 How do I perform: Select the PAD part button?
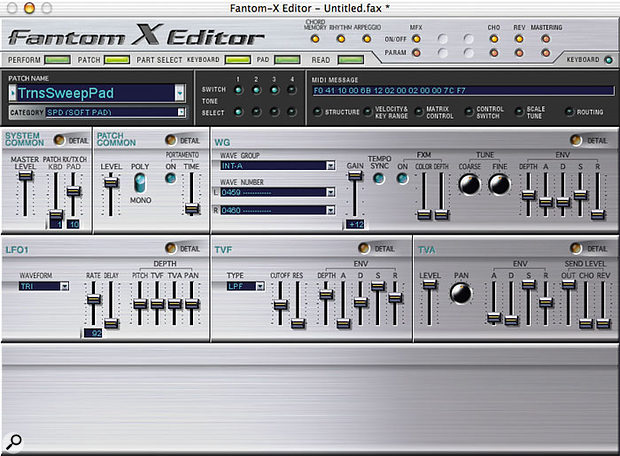(287, 60)
